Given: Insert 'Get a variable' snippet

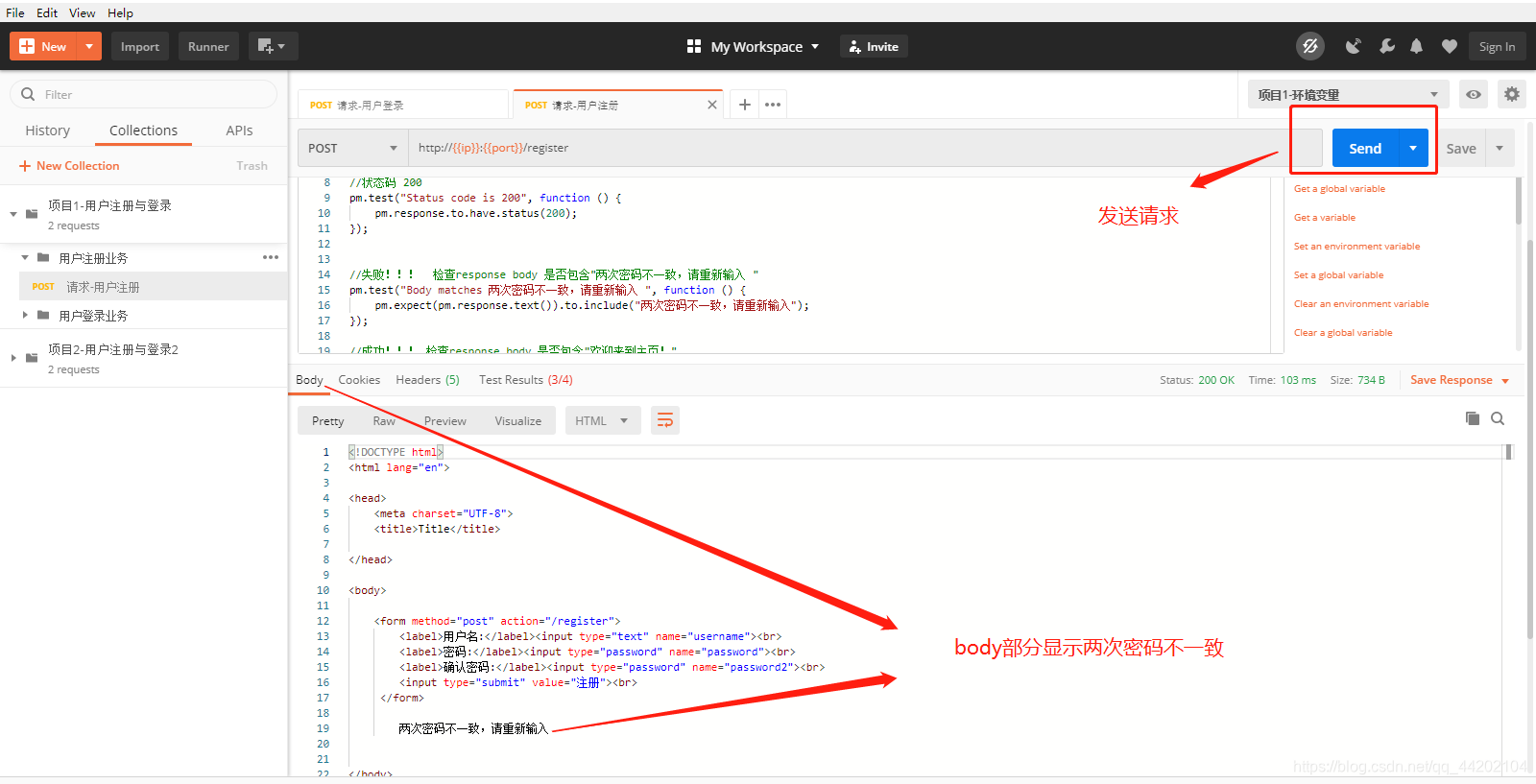Looking at the screenshot, I should pos(1325,218).
